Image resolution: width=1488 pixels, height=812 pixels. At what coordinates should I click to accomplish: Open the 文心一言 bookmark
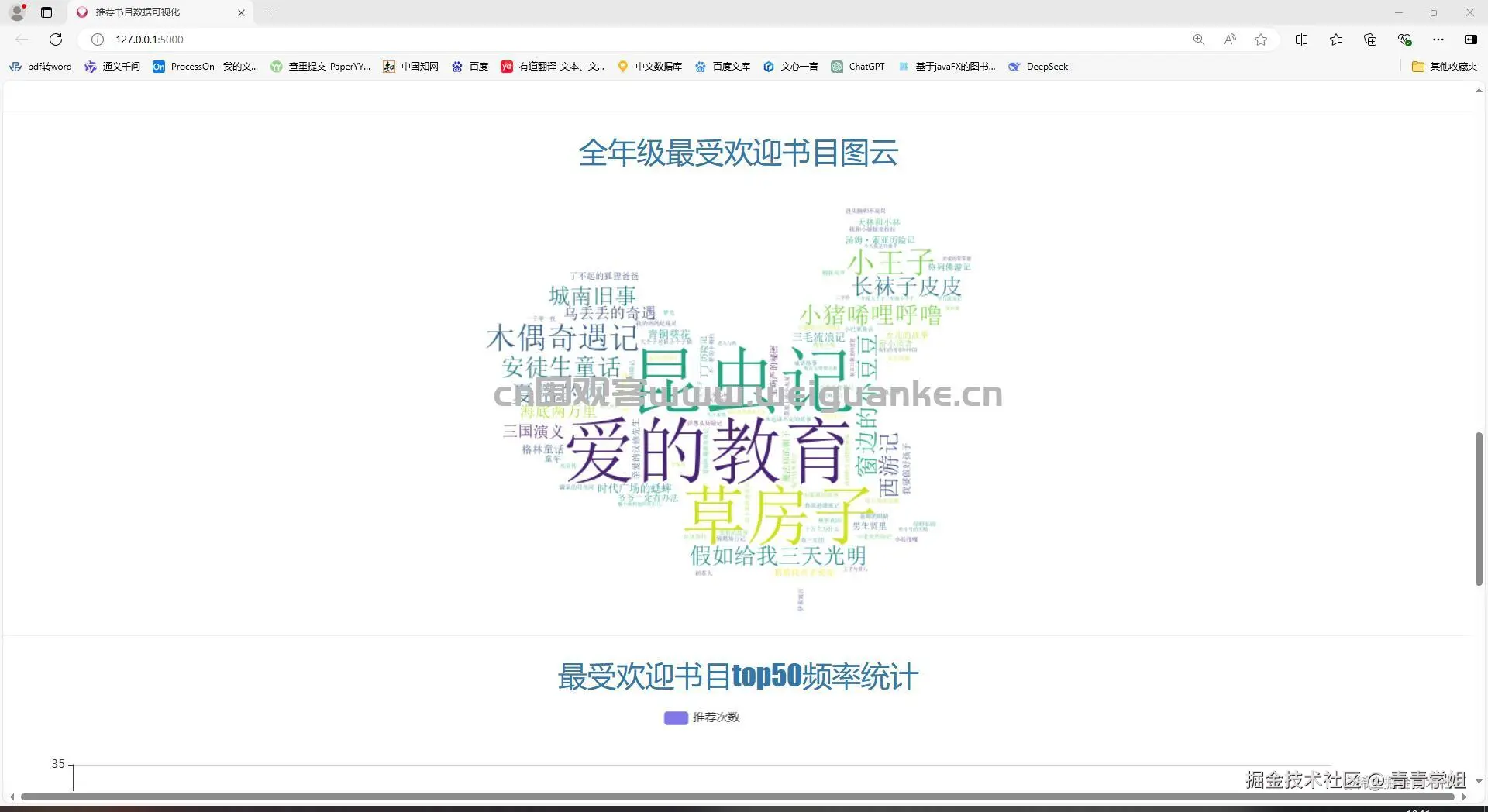pos(790,67)
